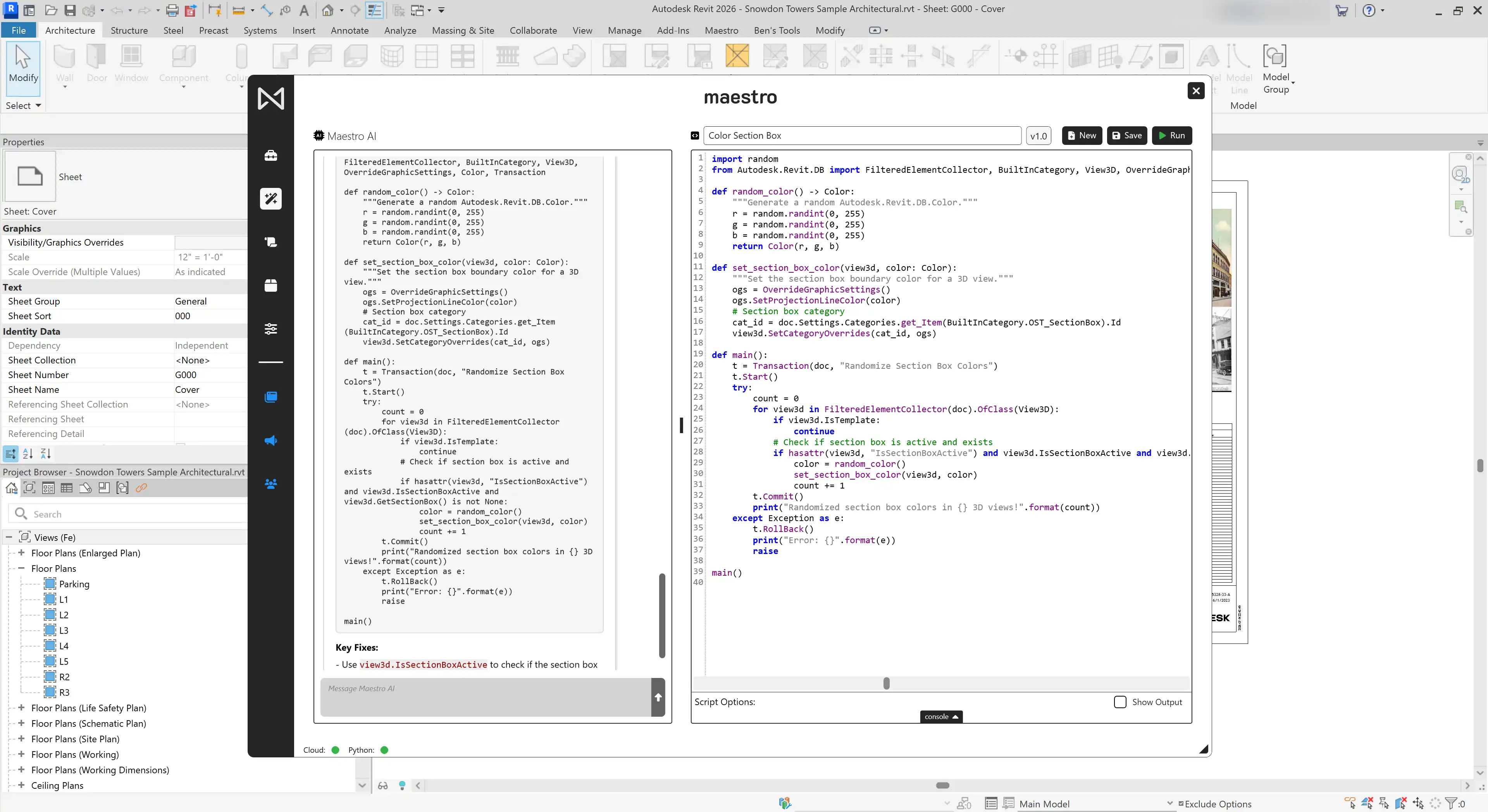Click the Save disk icon in quick access toolbar

tap(70, 10)
